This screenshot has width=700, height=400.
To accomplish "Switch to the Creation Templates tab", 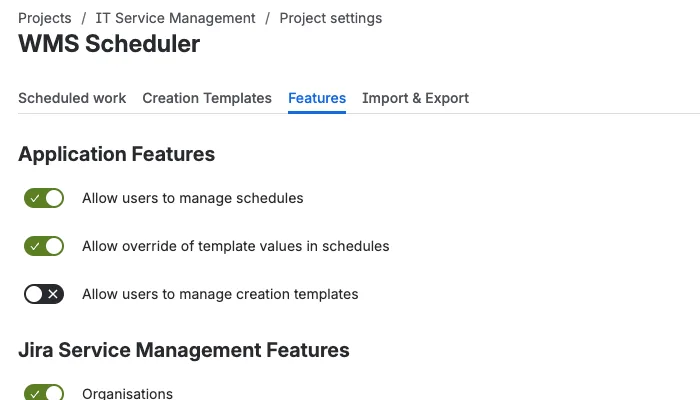I will click(207, 98).
